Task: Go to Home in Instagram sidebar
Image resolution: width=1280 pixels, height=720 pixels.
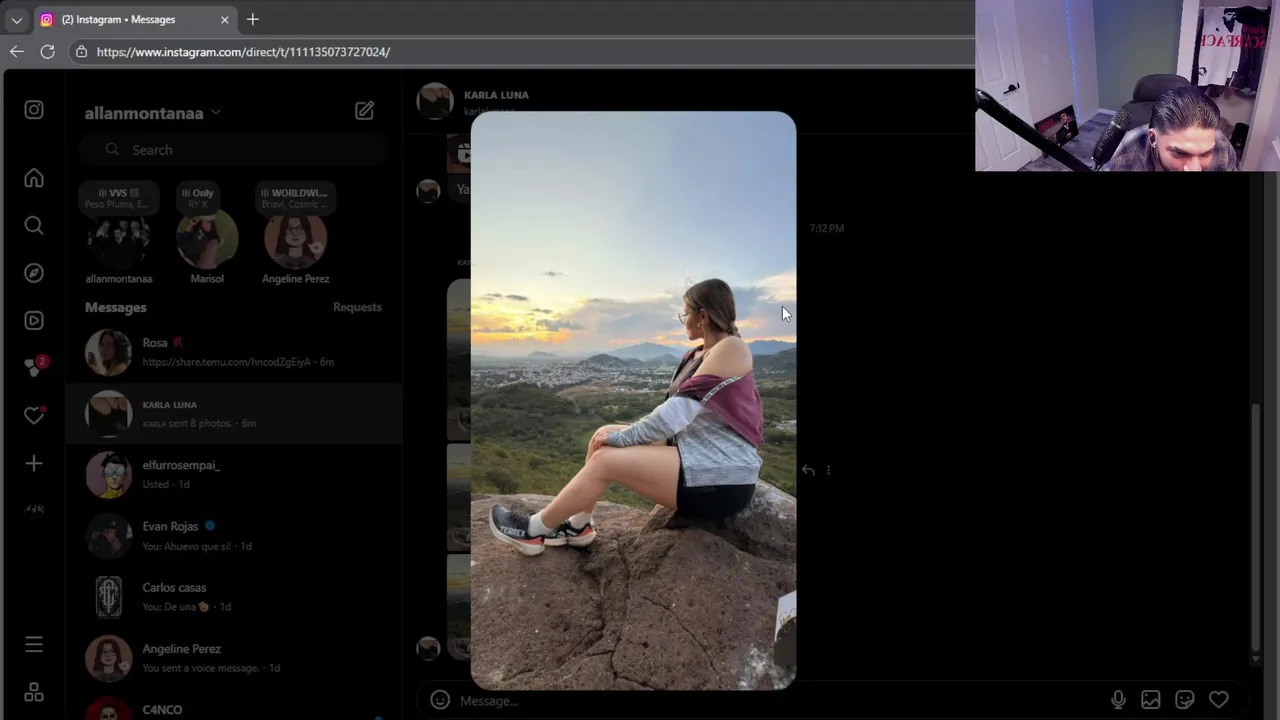Action: (34, 178)
